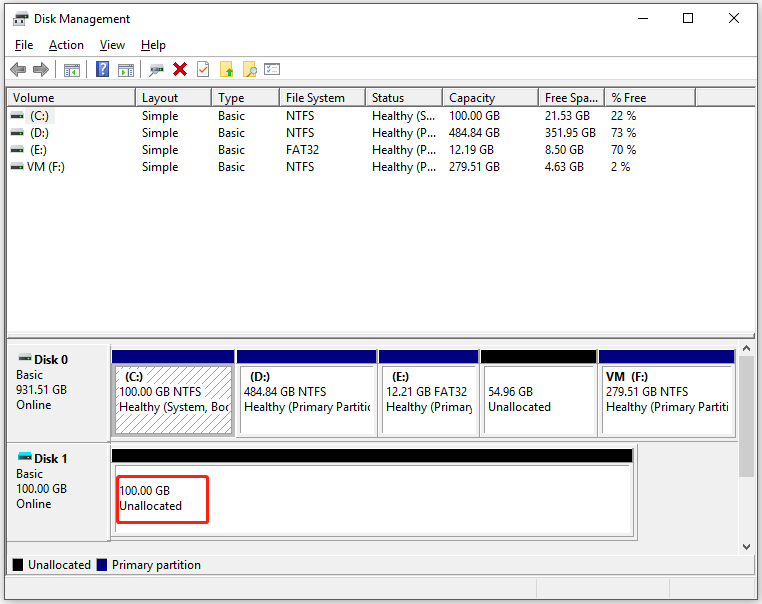Image resolution: width=762 pixels, height=604 pixels.
Task: Select the 54.96 GB Unallocated block on Disk 0
Action: click(x=537, y=398)
